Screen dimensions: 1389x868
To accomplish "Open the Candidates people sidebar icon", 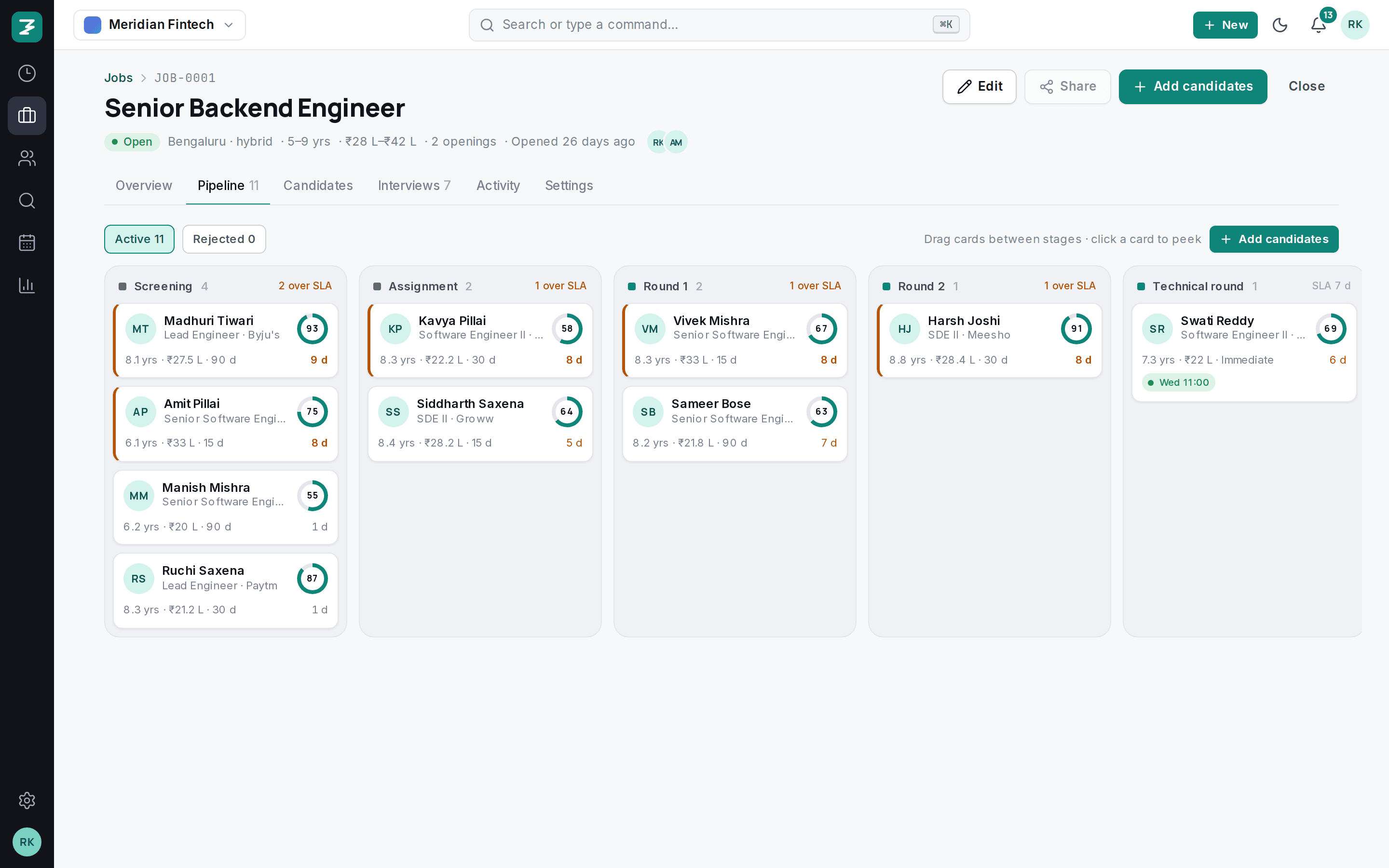I will click(x=27, y=158).
